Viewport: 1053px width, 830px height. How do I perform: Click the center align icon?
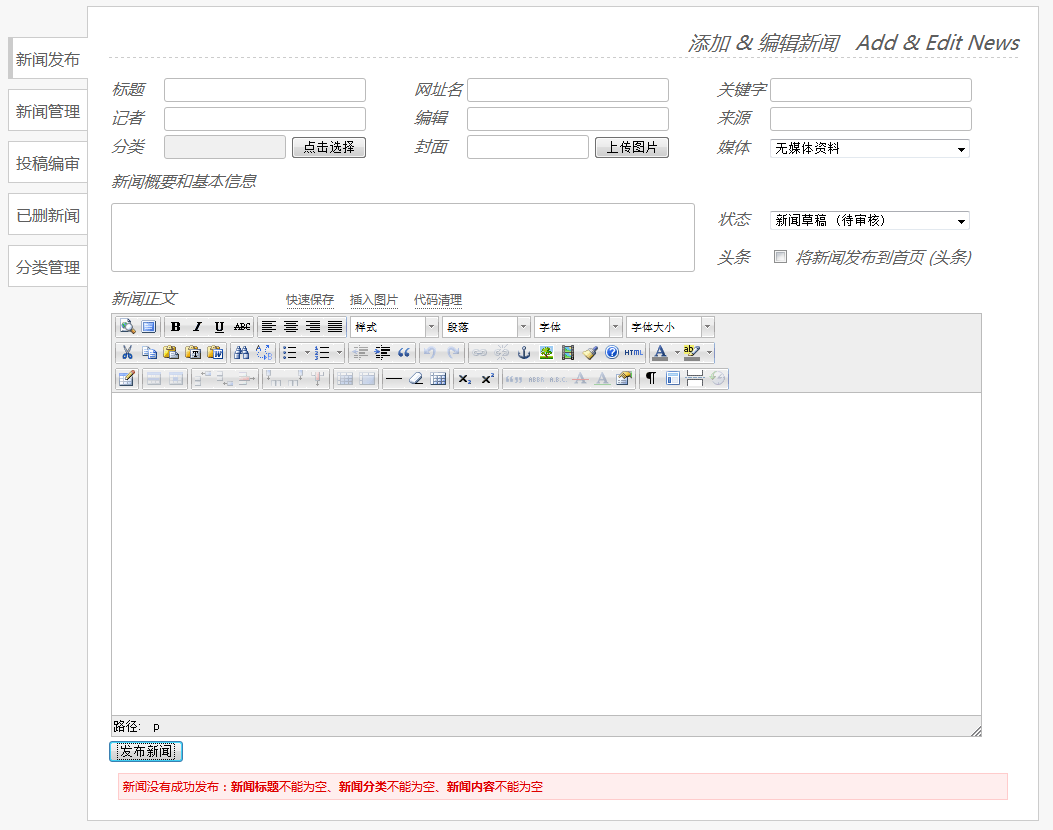coord(291,327)
